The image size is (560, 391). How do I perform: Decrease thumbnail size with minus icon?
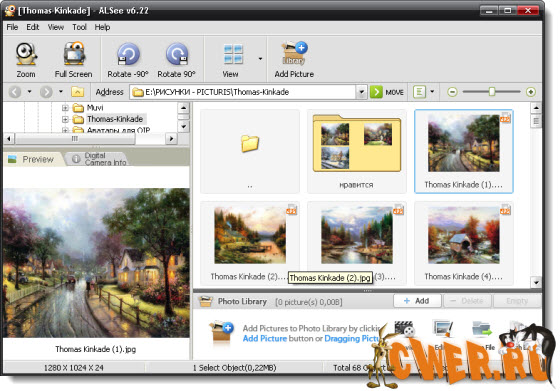(x=452, y=92)
